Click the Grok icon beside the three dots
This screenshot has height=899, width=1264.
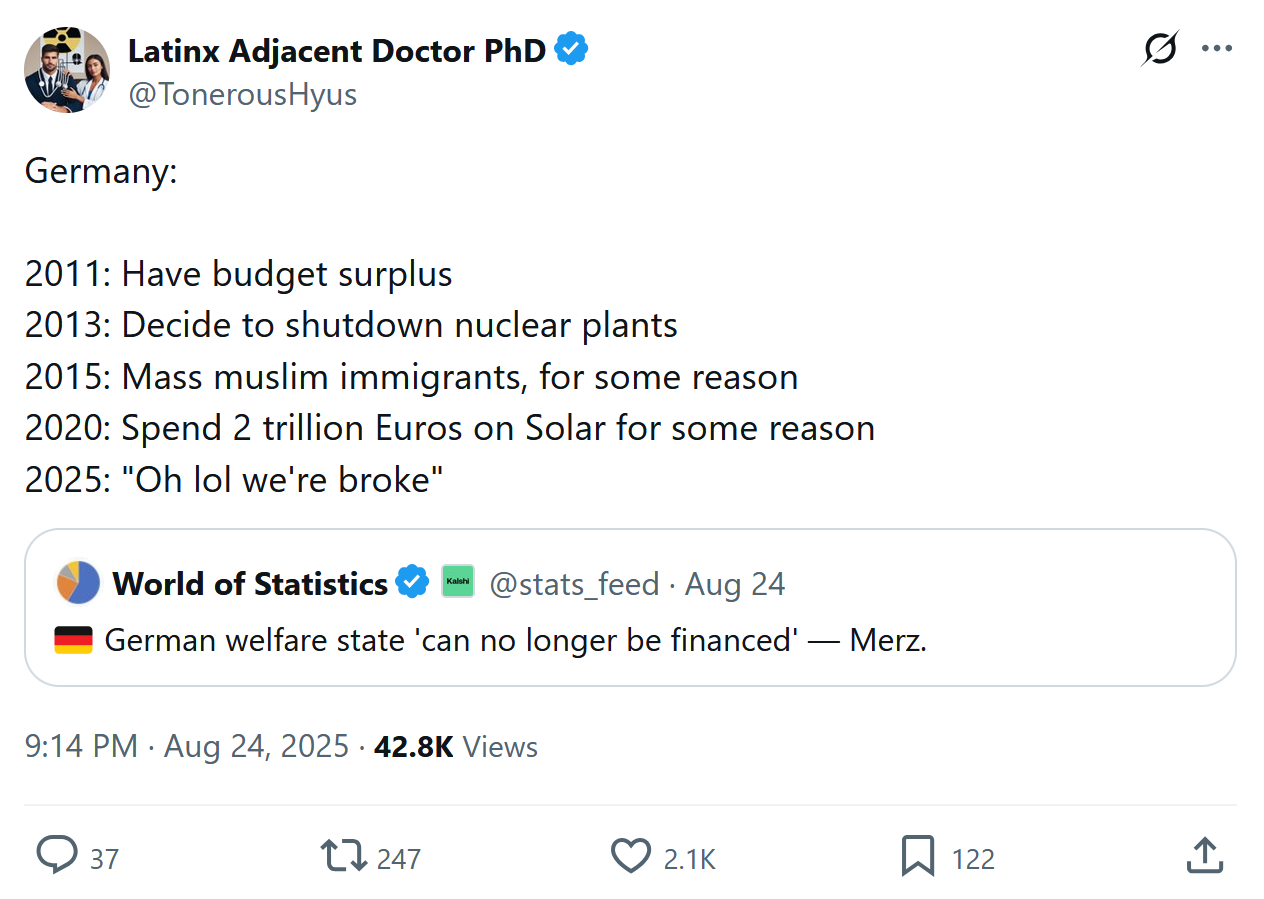[x=1160, y=48]
